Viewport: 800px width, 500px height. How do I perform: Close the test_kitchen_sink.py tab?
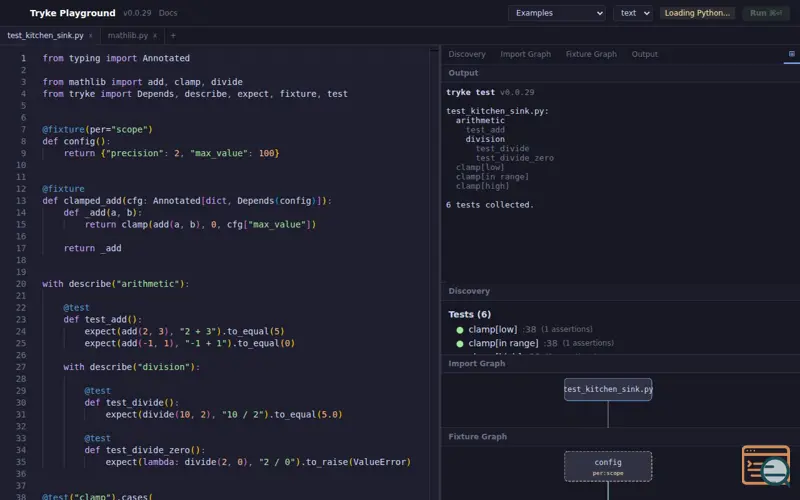90,36
